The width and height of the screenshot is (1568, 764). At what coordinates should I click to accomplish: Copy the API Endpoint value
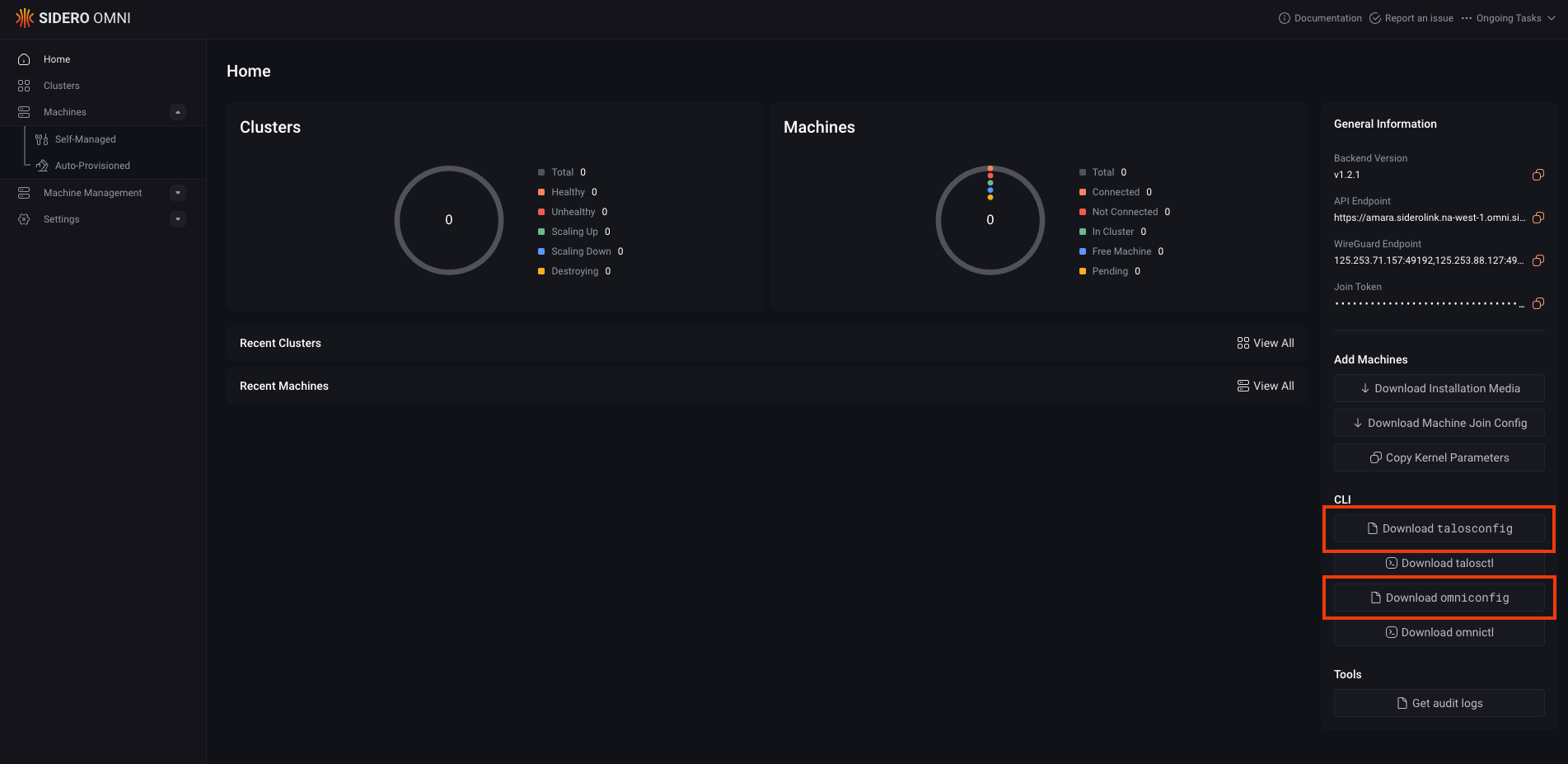click(1538, 218)
